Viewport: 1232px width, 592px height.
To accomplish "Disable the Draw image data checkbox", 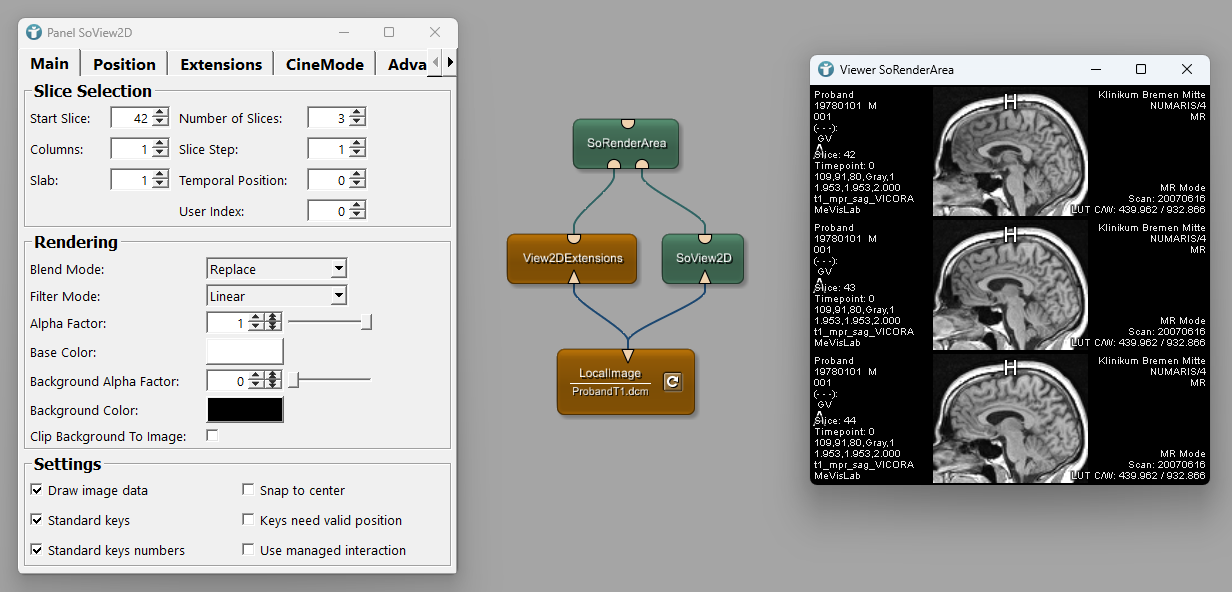I will (x=37, y=490).
